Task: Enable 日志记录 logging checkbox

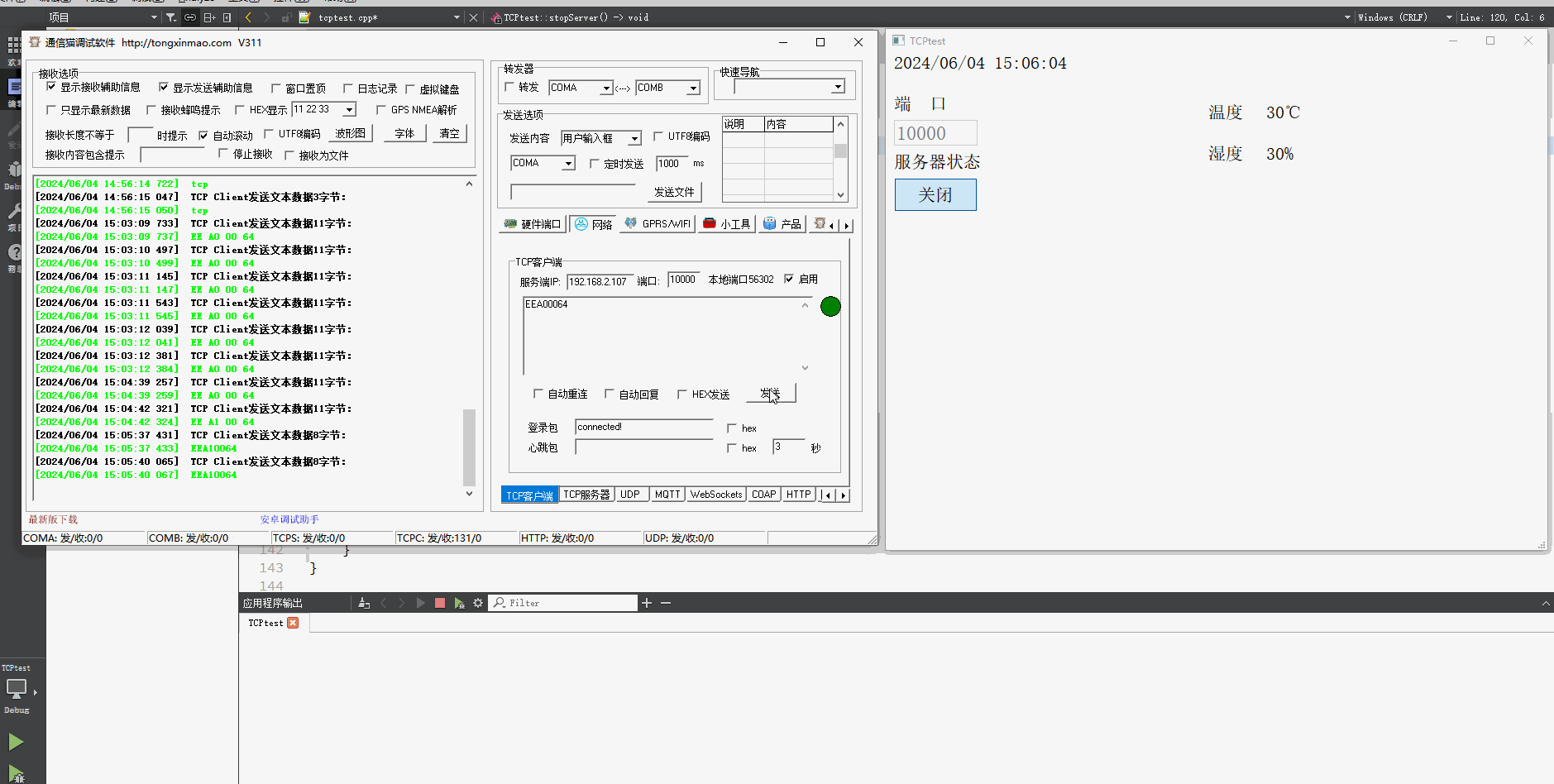Action: [x=348, y=88]
